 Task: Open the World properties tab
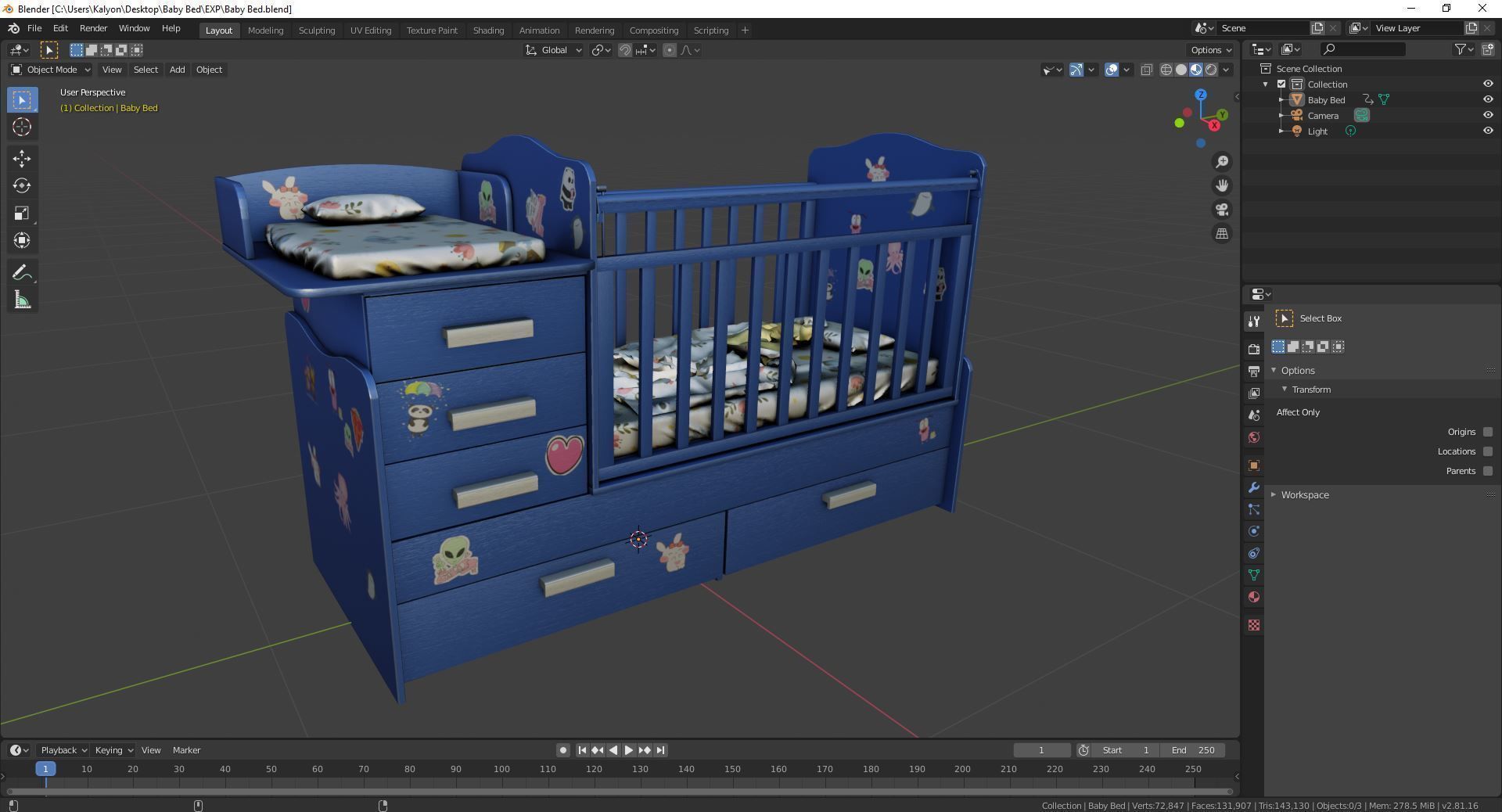click(1254, 437)
